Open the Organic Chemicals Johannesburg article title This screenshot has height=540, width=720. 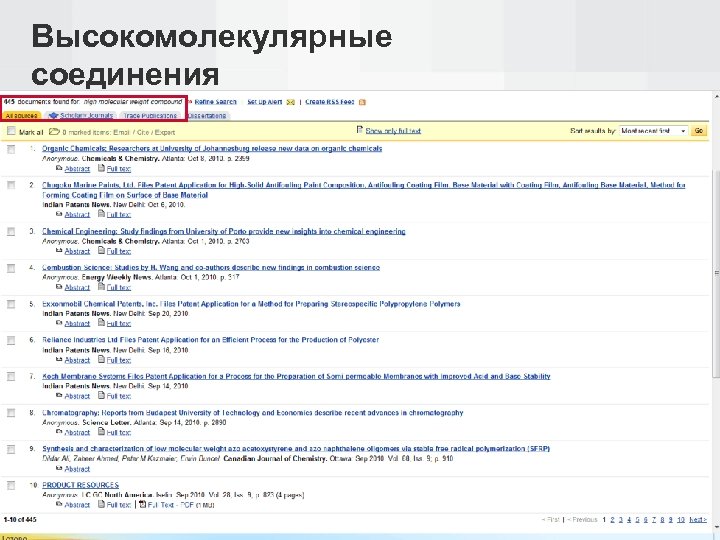[x=212, y=149]
